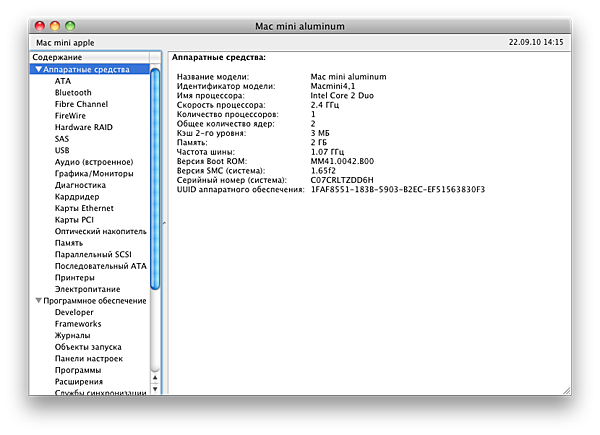Click bus speed 1.07 ГГц
The image size is (600, 435).
point(327,152)
